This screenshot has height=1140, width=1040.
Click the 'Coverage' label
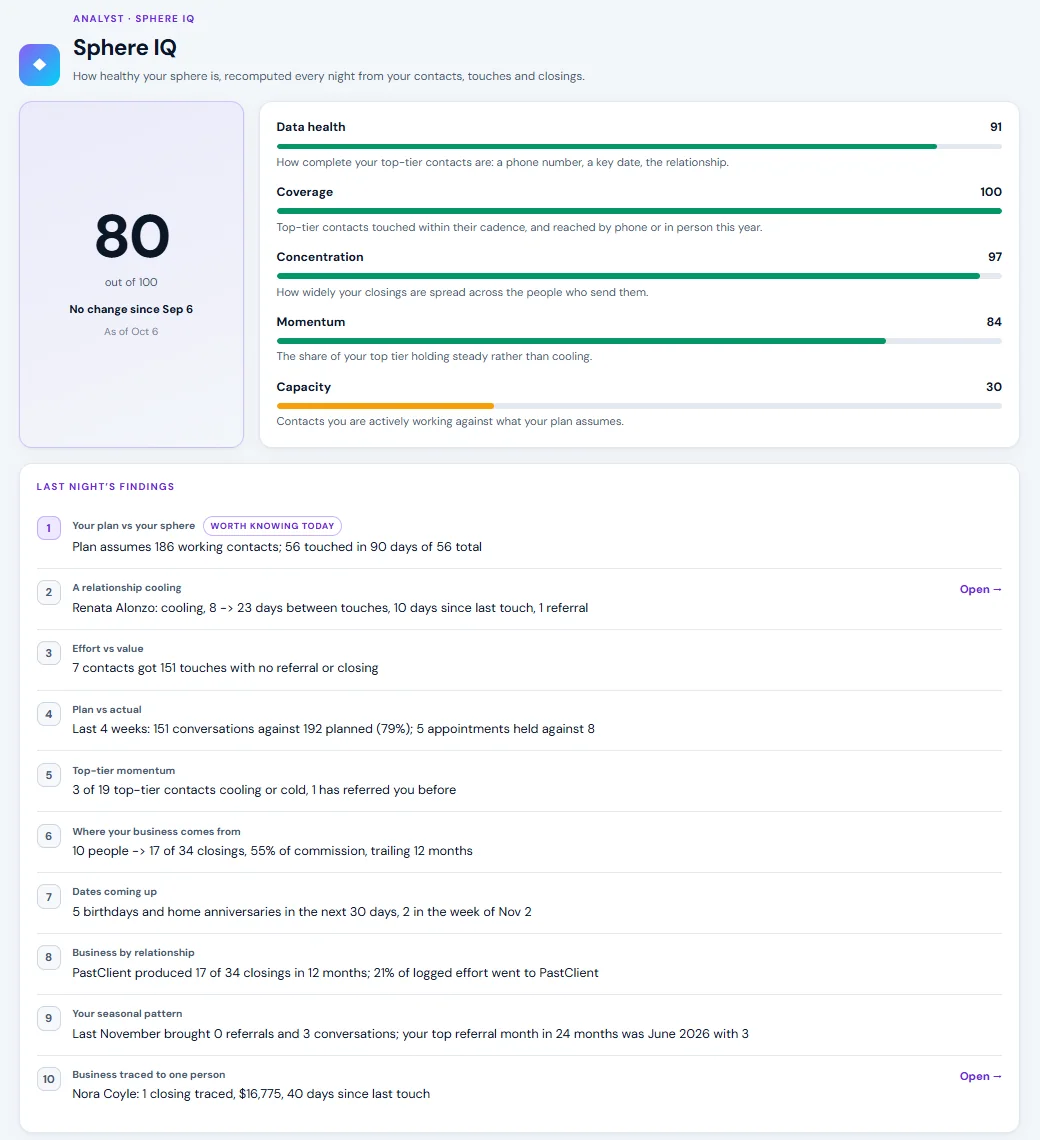305,192
